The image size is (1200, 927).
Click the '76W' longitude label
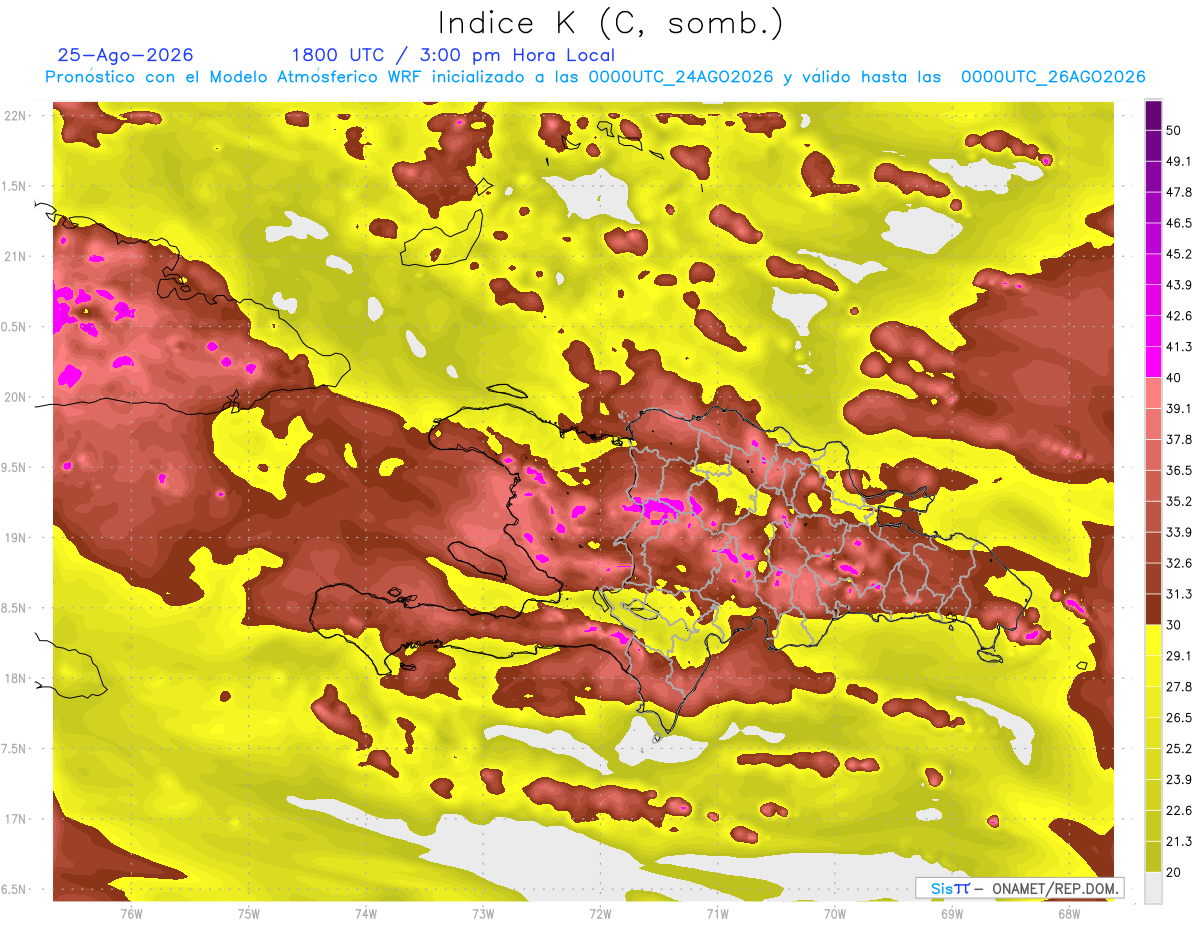(131, 914)
